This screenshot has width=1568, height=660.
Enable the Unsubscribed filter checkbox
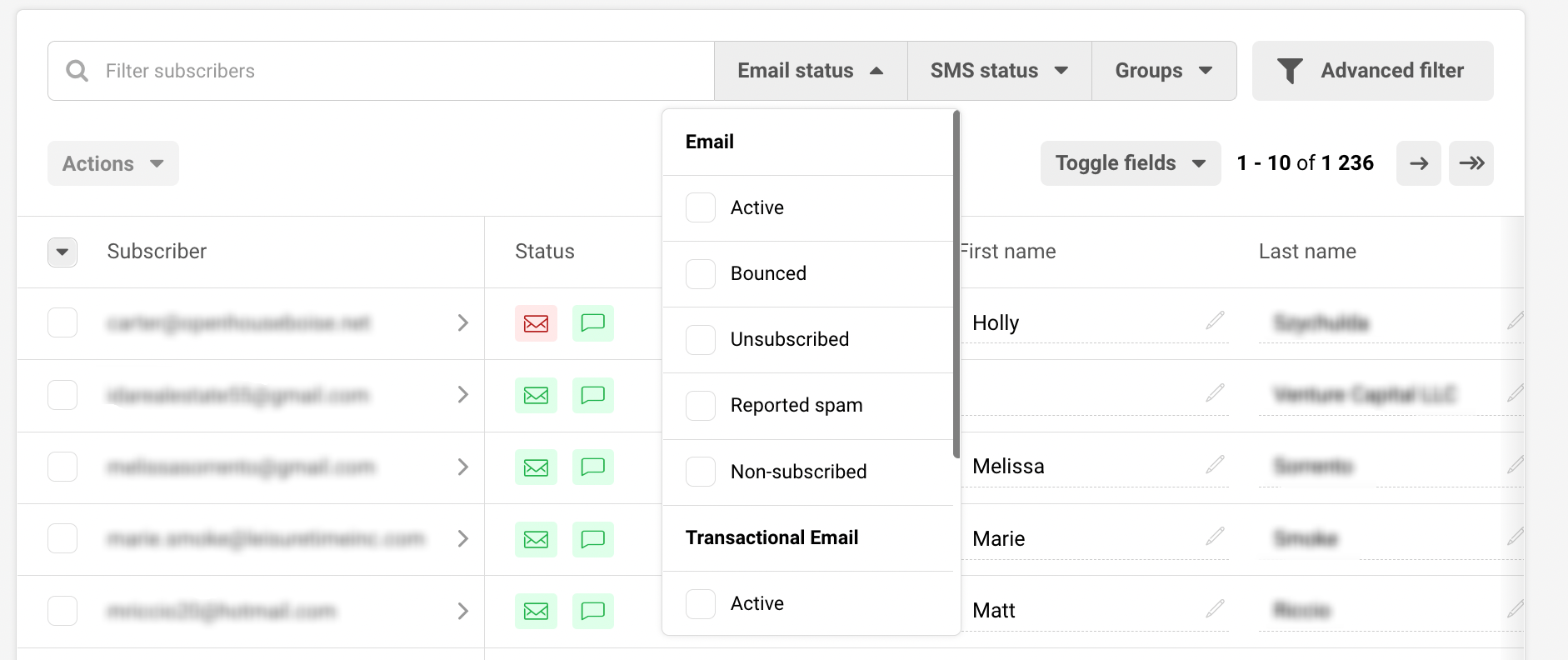pos(700,339)
